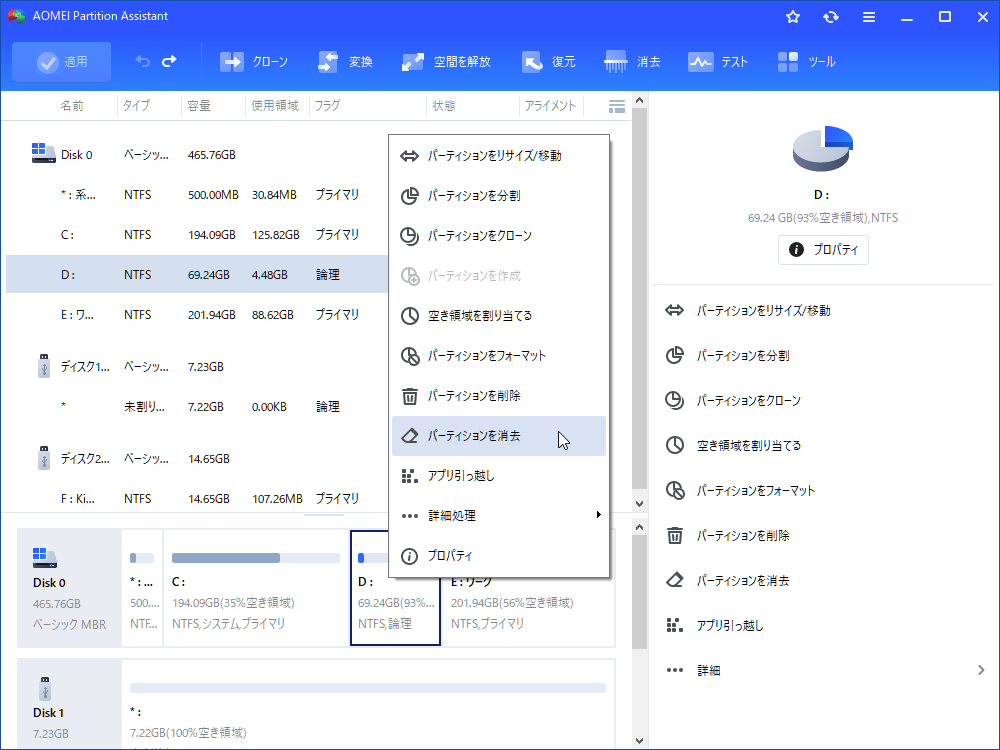Select the Disk 0 row in list
The width and height of the screenshot is (1000, 750).
click(197, 155)
